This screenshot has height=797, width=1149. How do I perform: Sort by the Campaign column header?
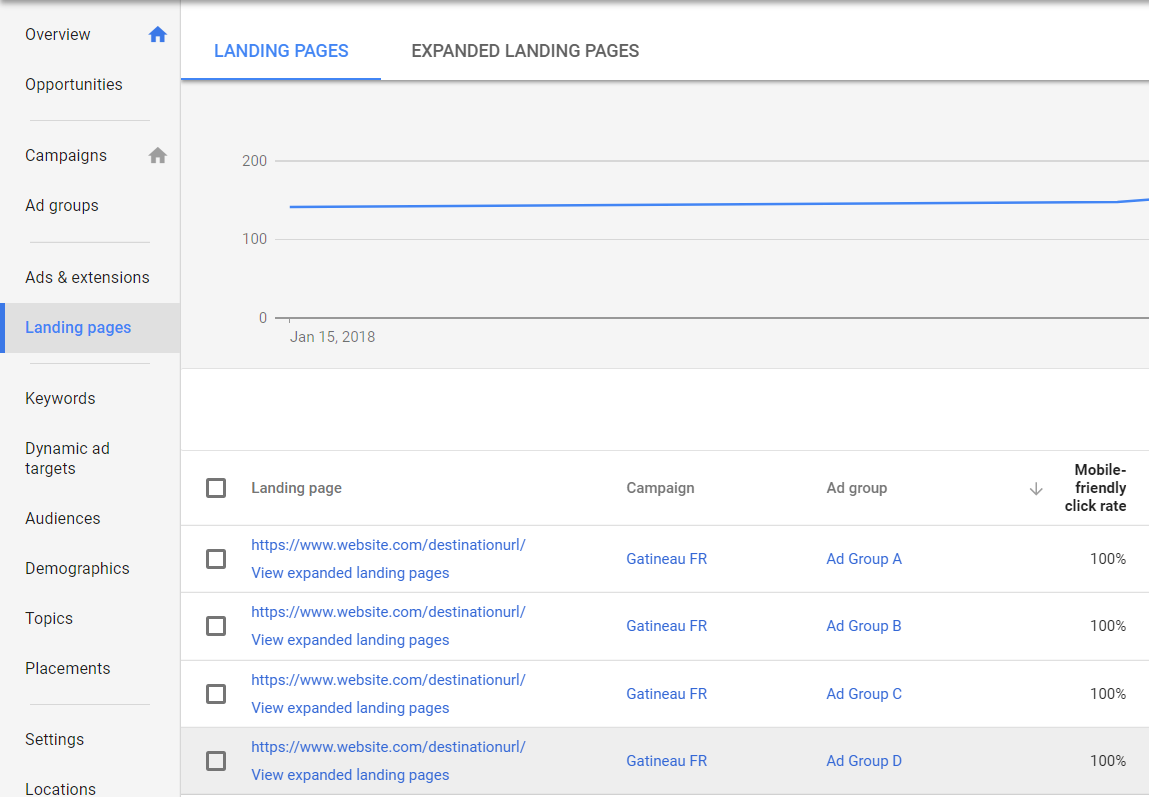pos(660,488)
